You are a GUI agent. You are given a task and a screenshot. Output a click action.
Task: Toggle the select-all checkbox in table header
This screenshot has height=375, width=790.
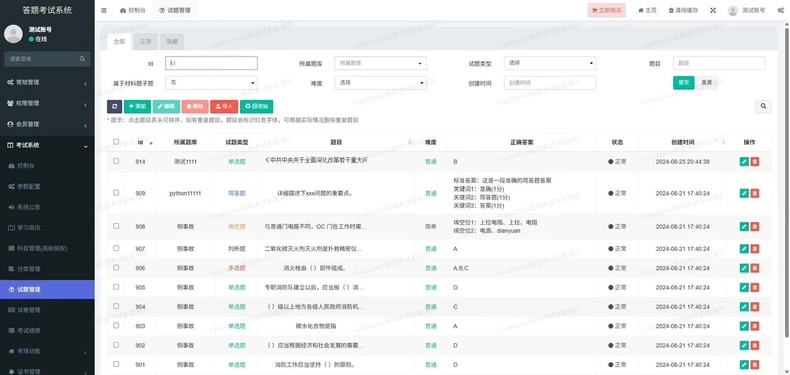coord(116,142)
